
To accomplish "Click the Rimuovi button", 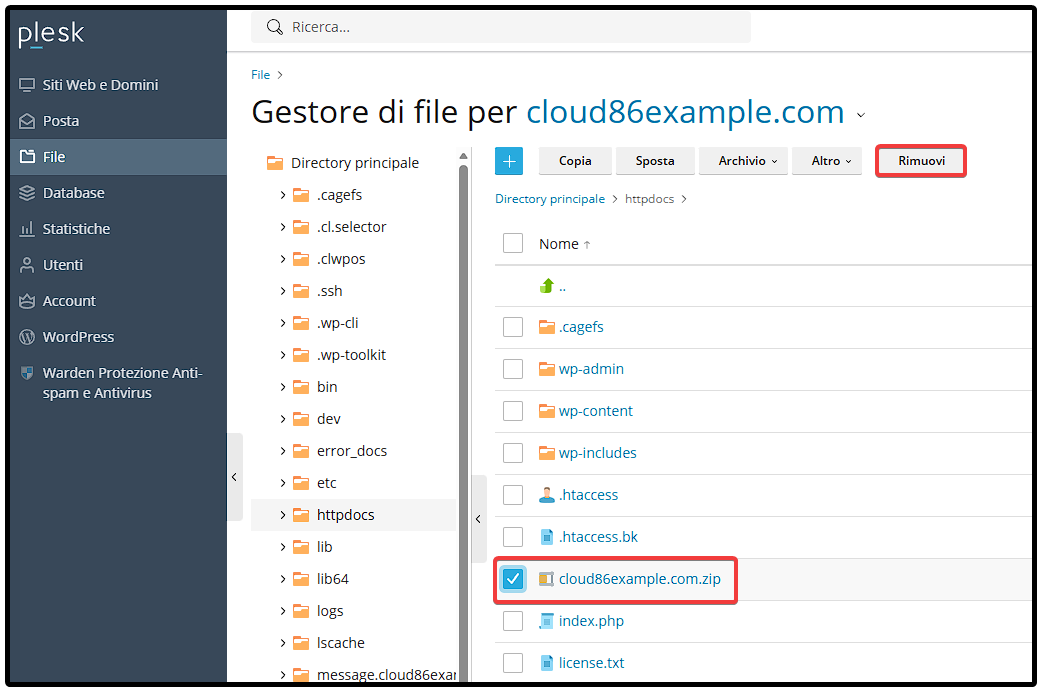I will click(921, 161).
